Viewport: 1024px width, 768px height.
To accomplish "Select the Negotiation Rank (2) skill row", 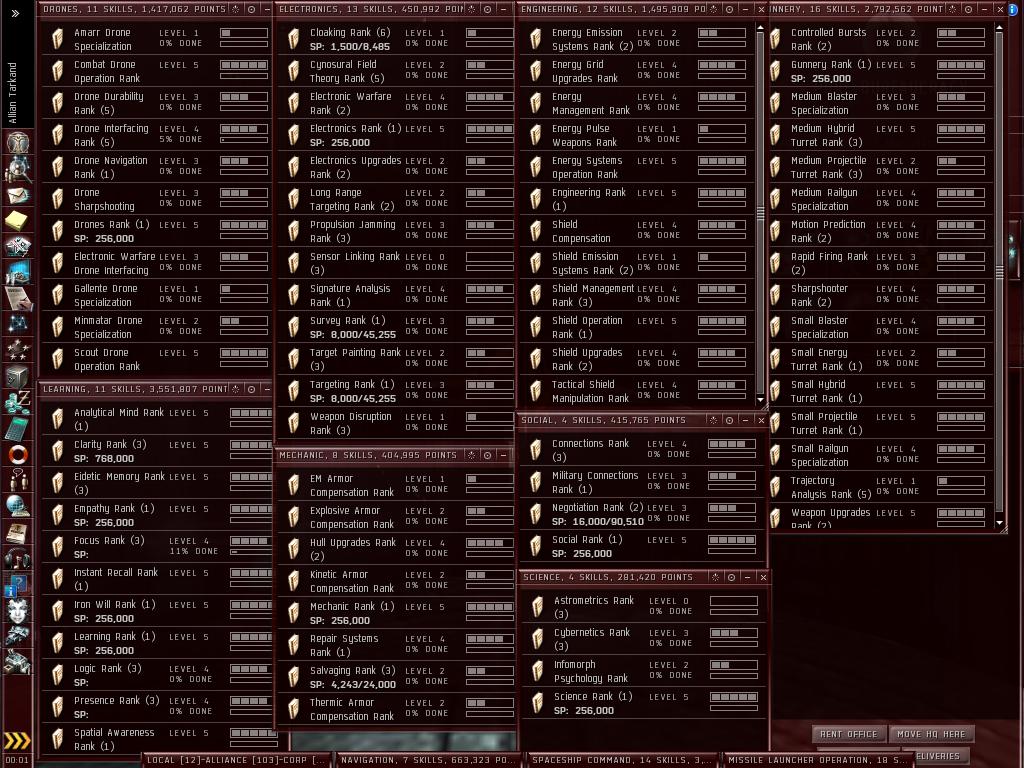I will coord(643,514).
